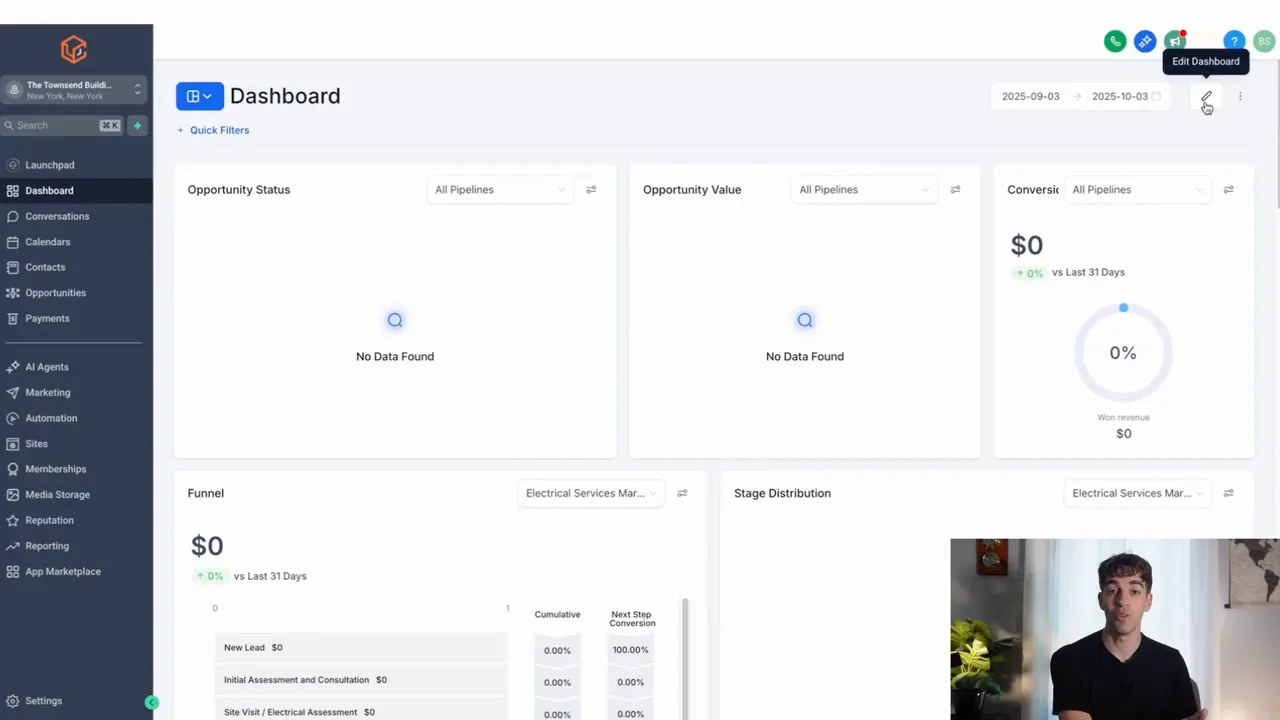Click the Quick Filters link
Image resolution: width=1280 pixels, height=720 pixels.
pyautogui.click(x=213, y=130)
